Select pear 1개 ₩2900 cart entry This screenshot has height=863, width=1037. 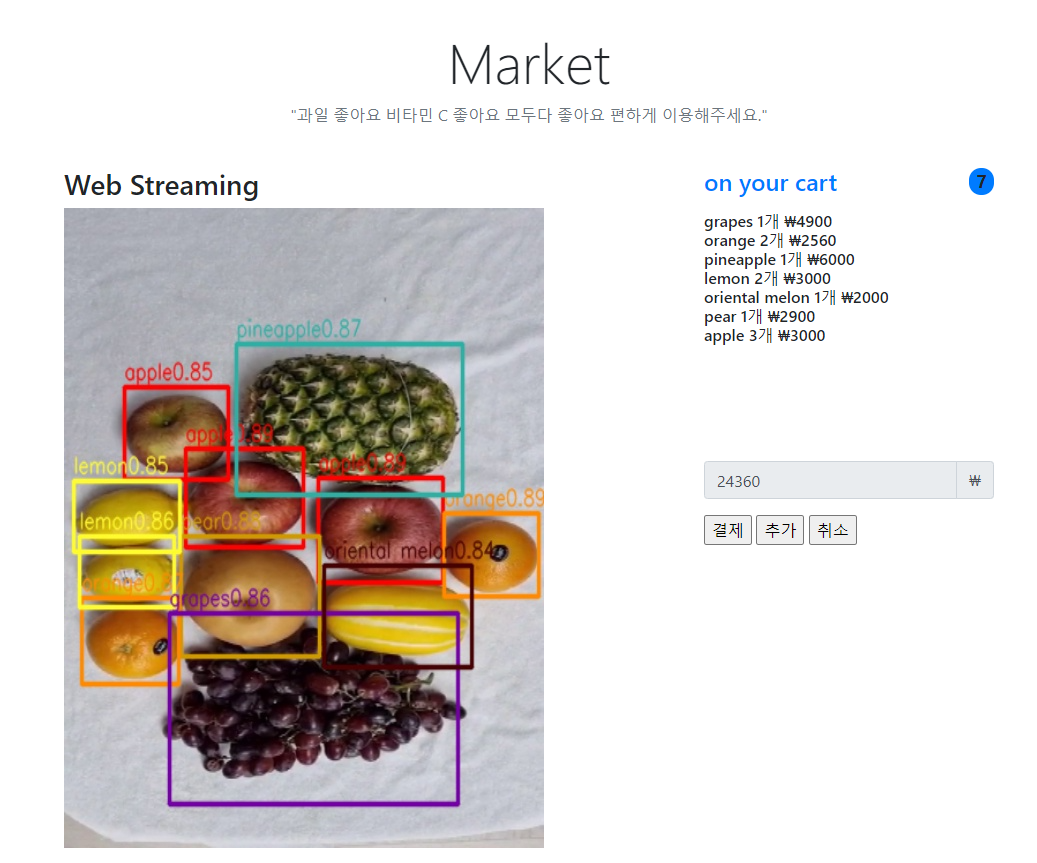click(759, 317)
